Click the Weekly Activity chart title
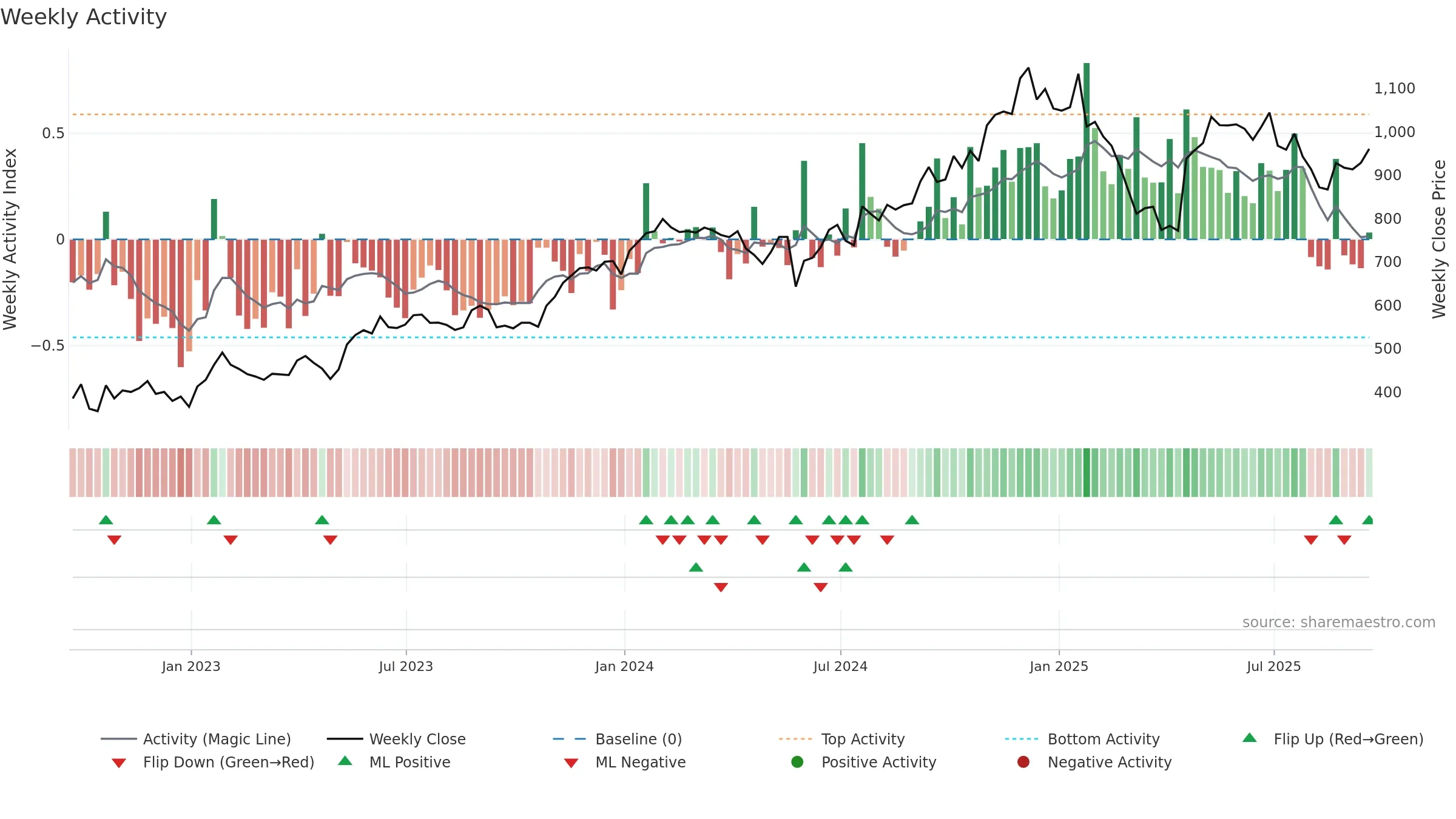This screenshot has width=1456, height=819. point(83,17)
